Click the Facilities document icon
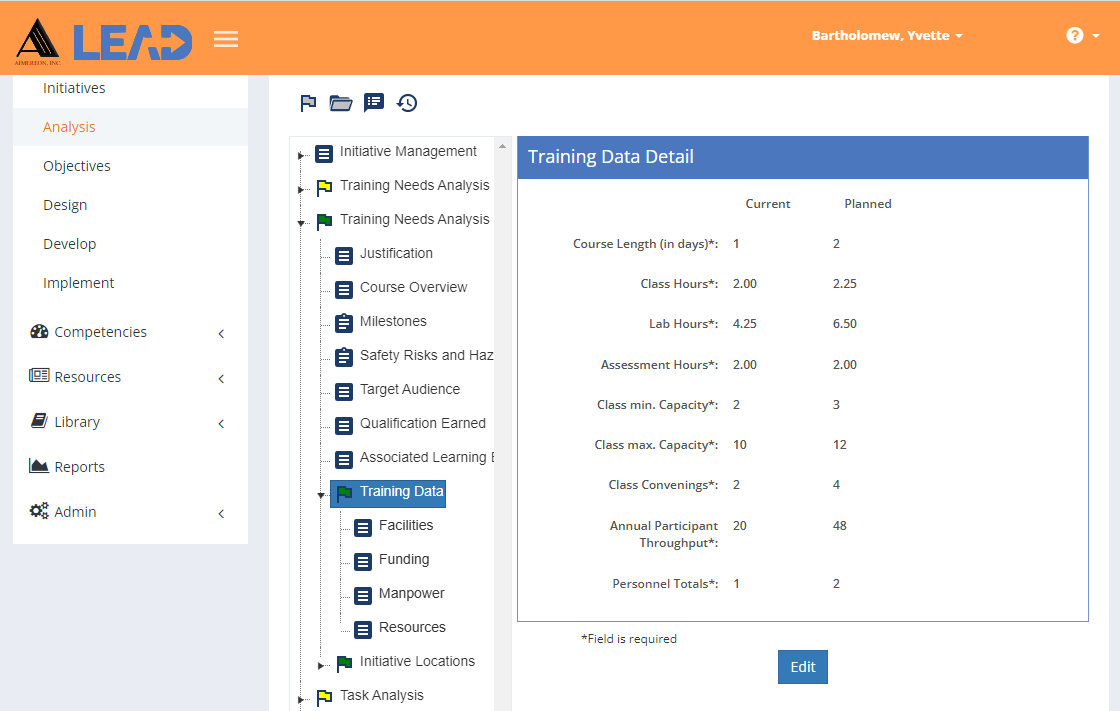This screenshot has height=711, width=1120. [x=363, y=528]
